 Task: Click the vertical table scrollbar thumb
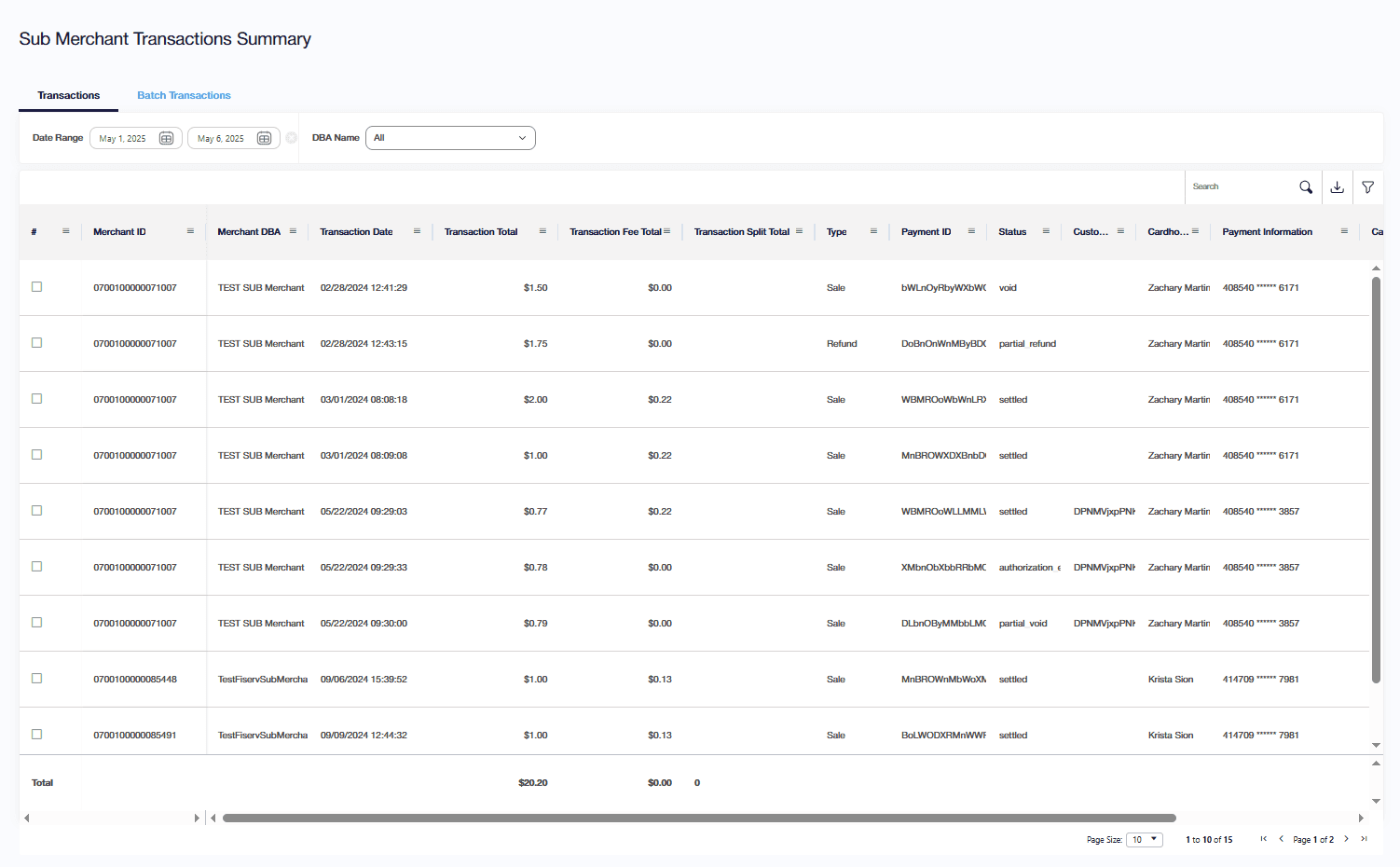click(x=1376, y=480)
